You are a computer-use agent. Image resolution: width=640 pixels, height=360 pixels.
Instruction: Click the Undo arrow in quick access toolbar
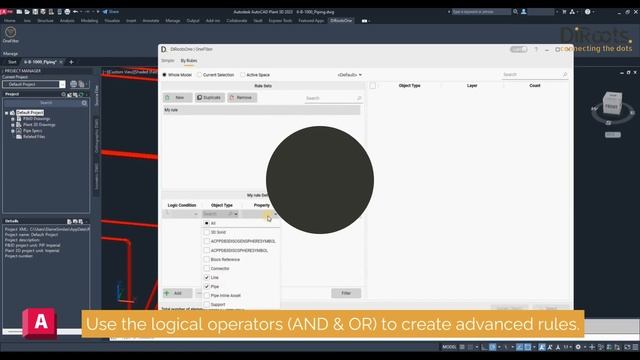[76, 12]
